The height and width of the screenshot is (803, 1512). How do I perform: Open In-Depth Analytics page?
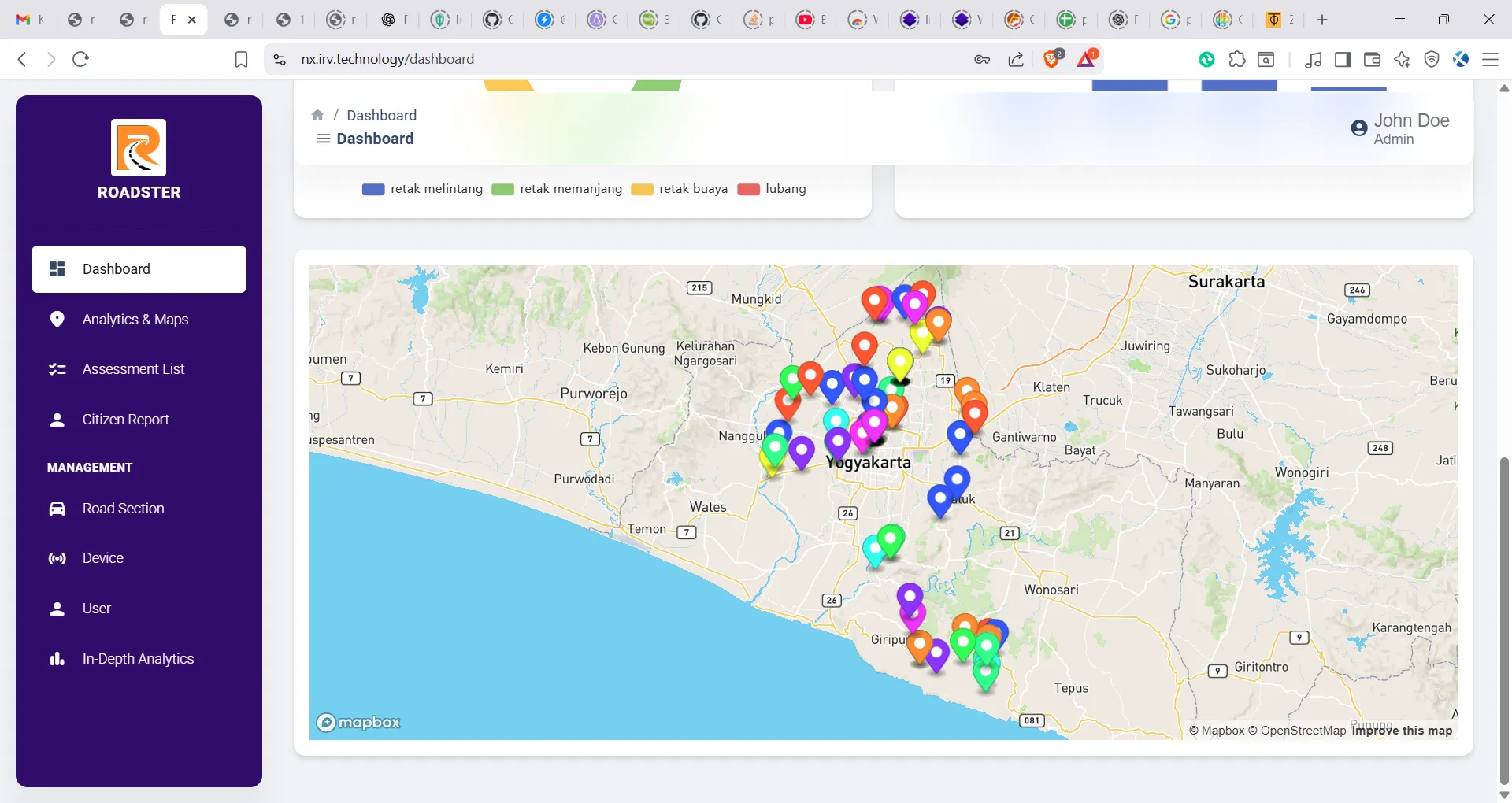click(x=139, y=659)
